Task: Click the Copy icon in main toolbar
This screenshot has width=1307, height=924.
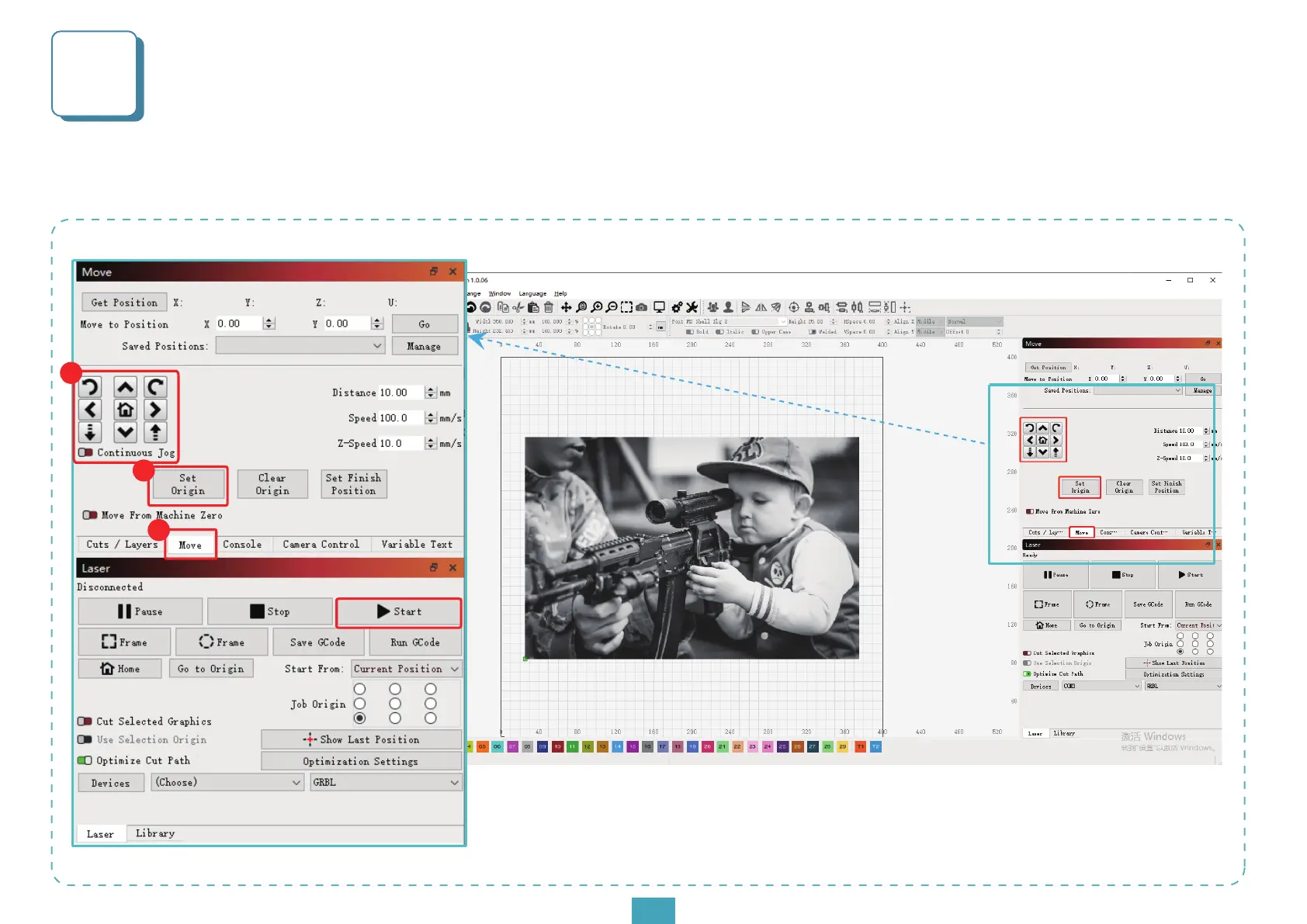Action: tap(503, 307)
